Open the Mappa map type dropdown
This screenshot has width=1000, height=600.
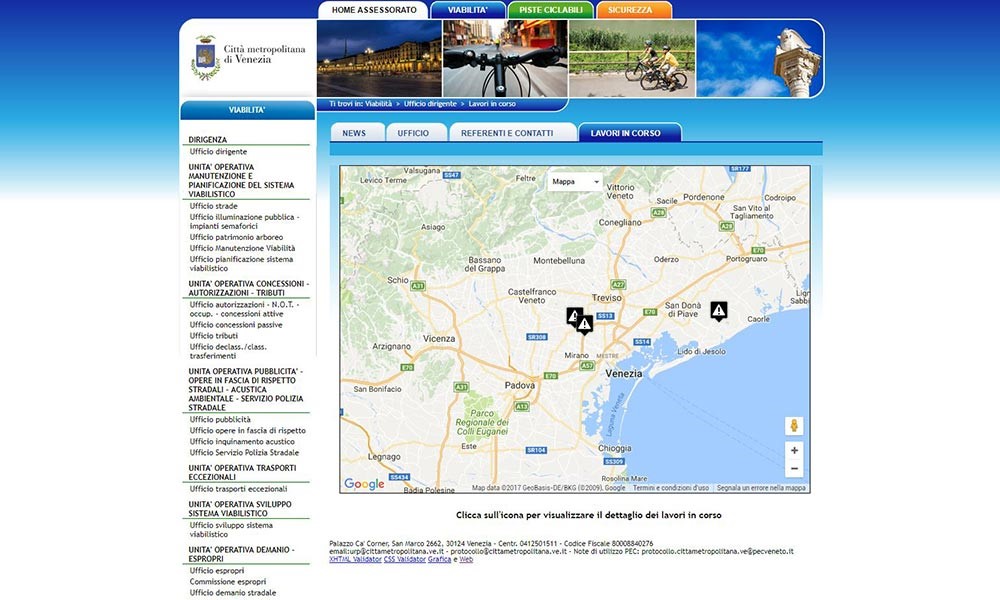point(575,182)
